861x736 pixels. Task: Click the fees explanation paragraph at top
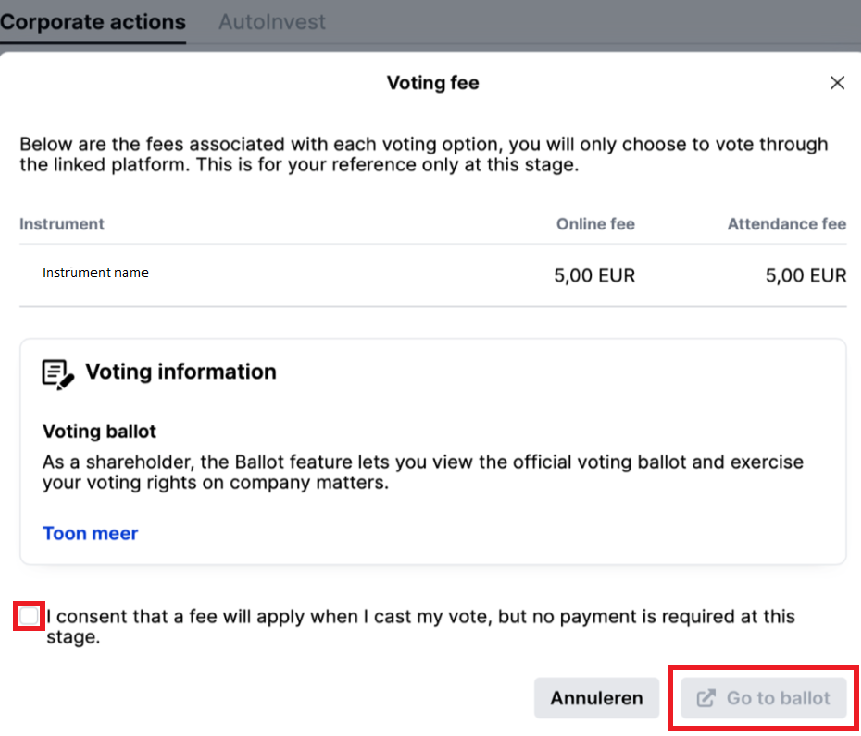point(423,154)
